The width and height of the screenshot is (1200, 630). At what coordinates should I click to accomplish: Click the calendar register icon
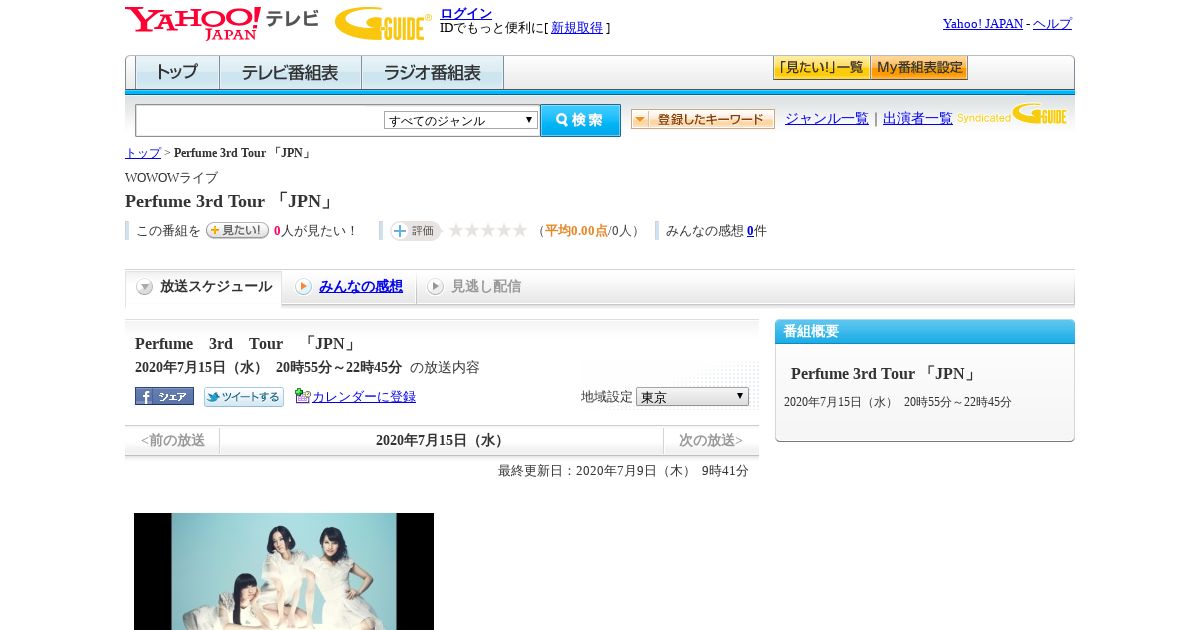[303, 396]
